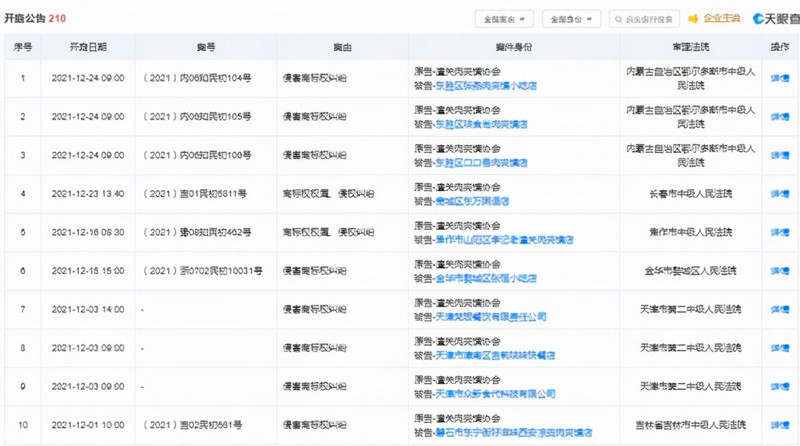Open the 全部身份 filter dropdown
The image size is (800, 446).
click(571, 19)
